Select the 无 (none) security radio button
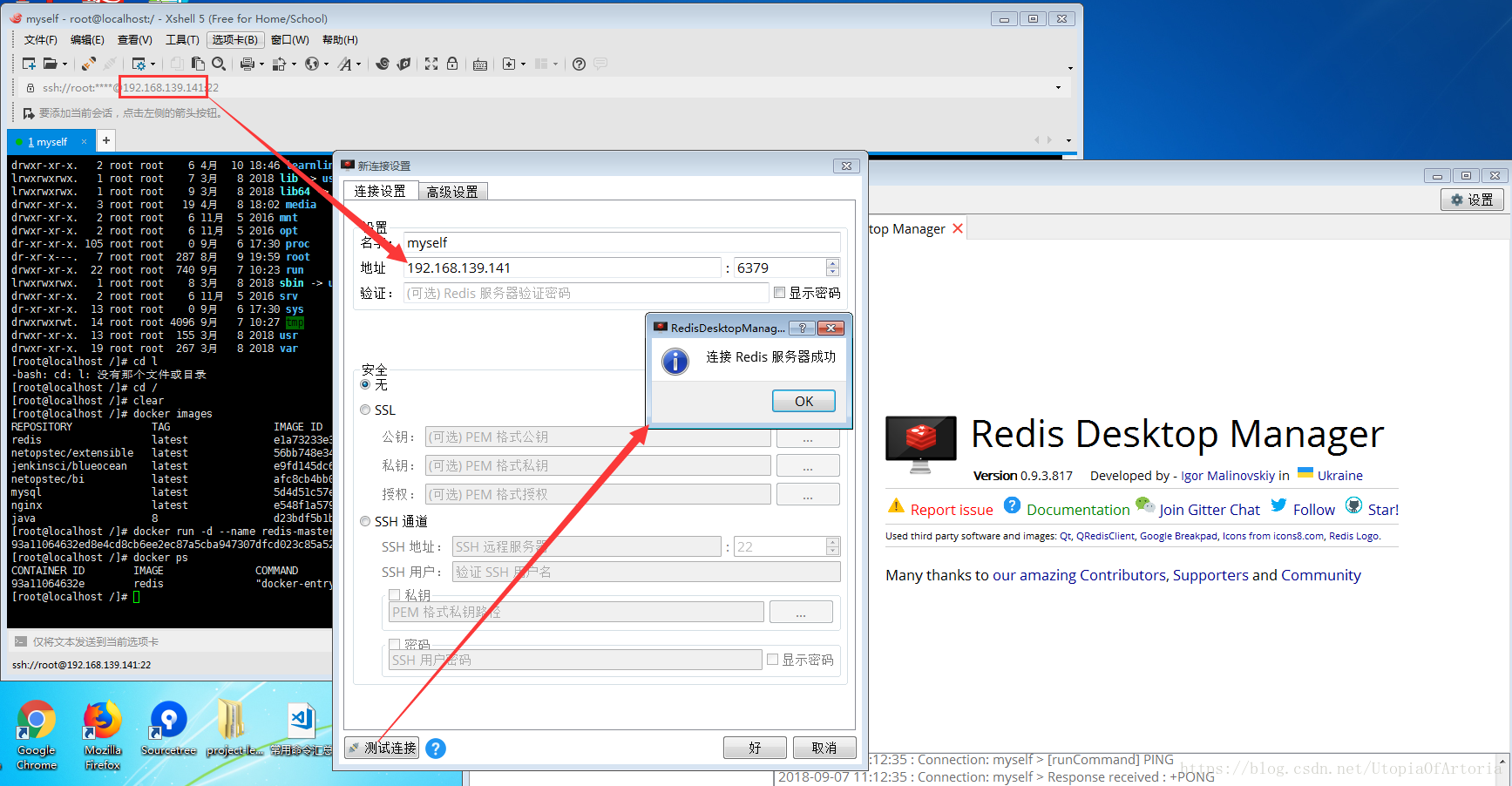Screen dimensions: 1512x786 (365, 384)
